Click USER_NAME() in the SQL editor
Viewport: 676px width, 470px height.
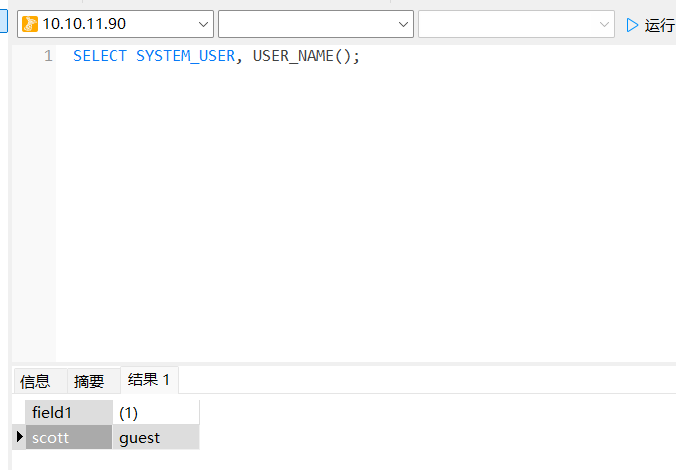click(x=300, y=56)
